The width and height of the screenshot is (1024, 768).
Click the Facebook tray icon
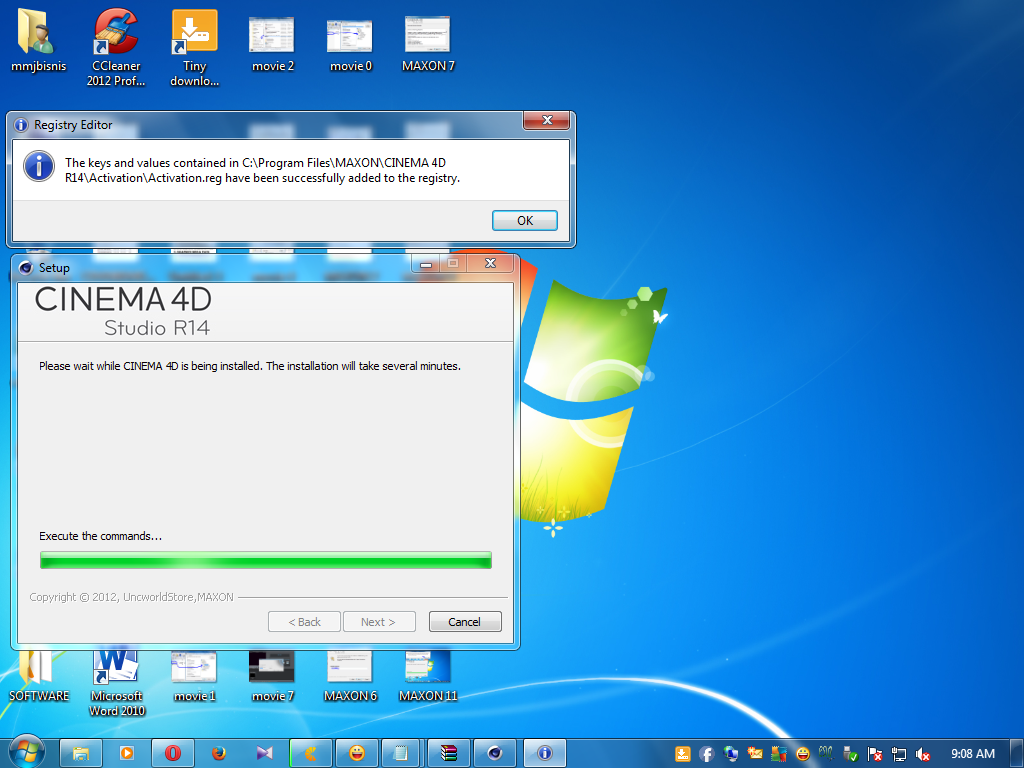707,754
